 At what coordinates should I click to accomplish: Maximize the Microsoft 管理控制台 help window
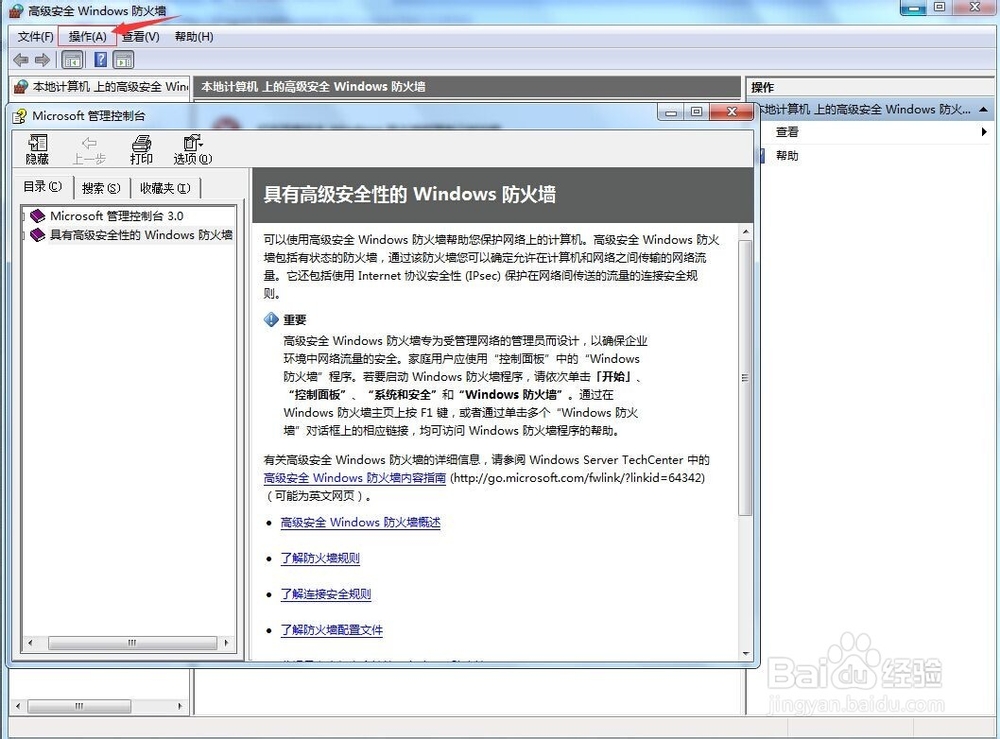696,112
